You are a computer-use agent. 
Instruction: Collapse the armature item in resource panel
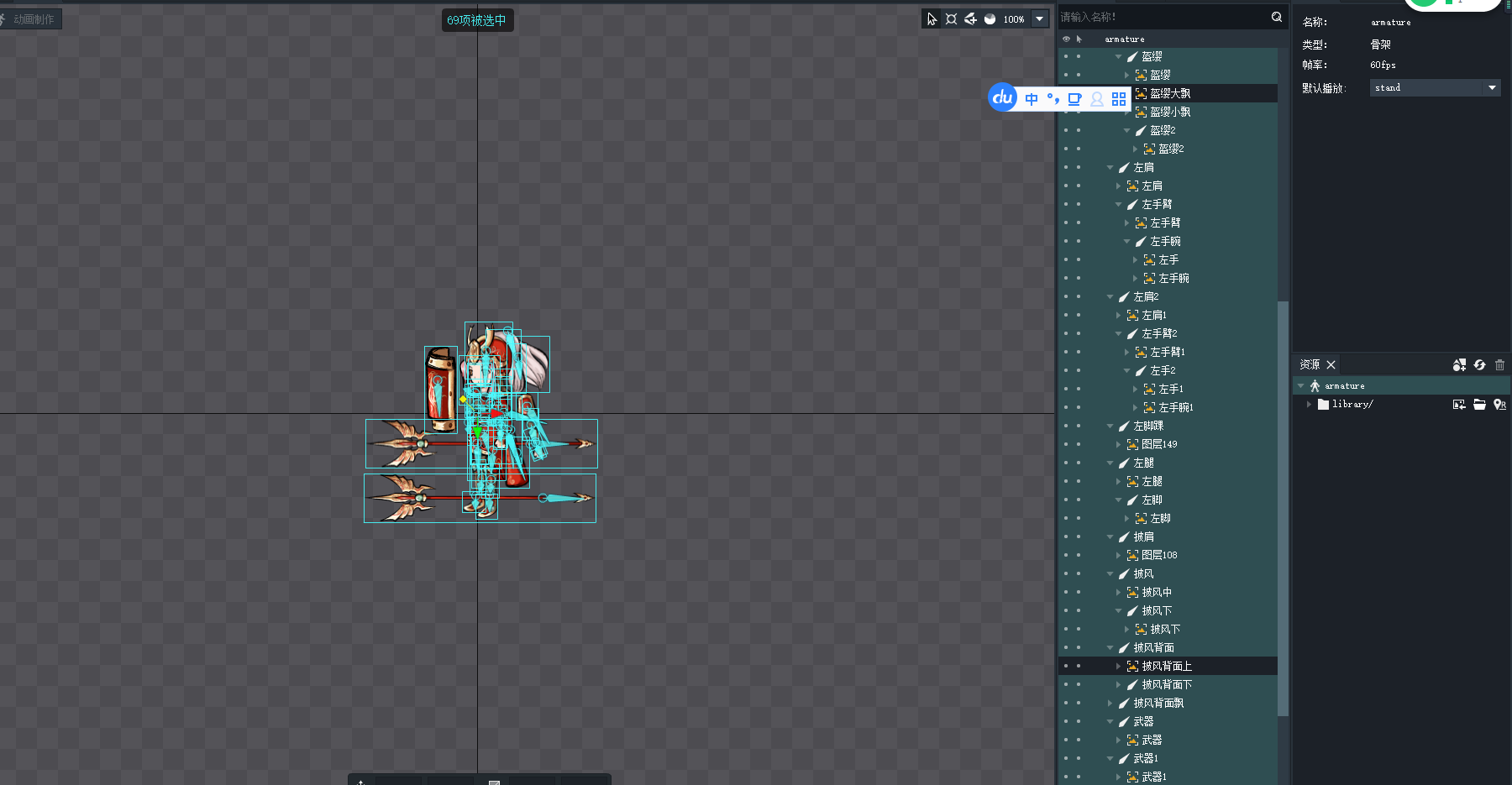1301,386
